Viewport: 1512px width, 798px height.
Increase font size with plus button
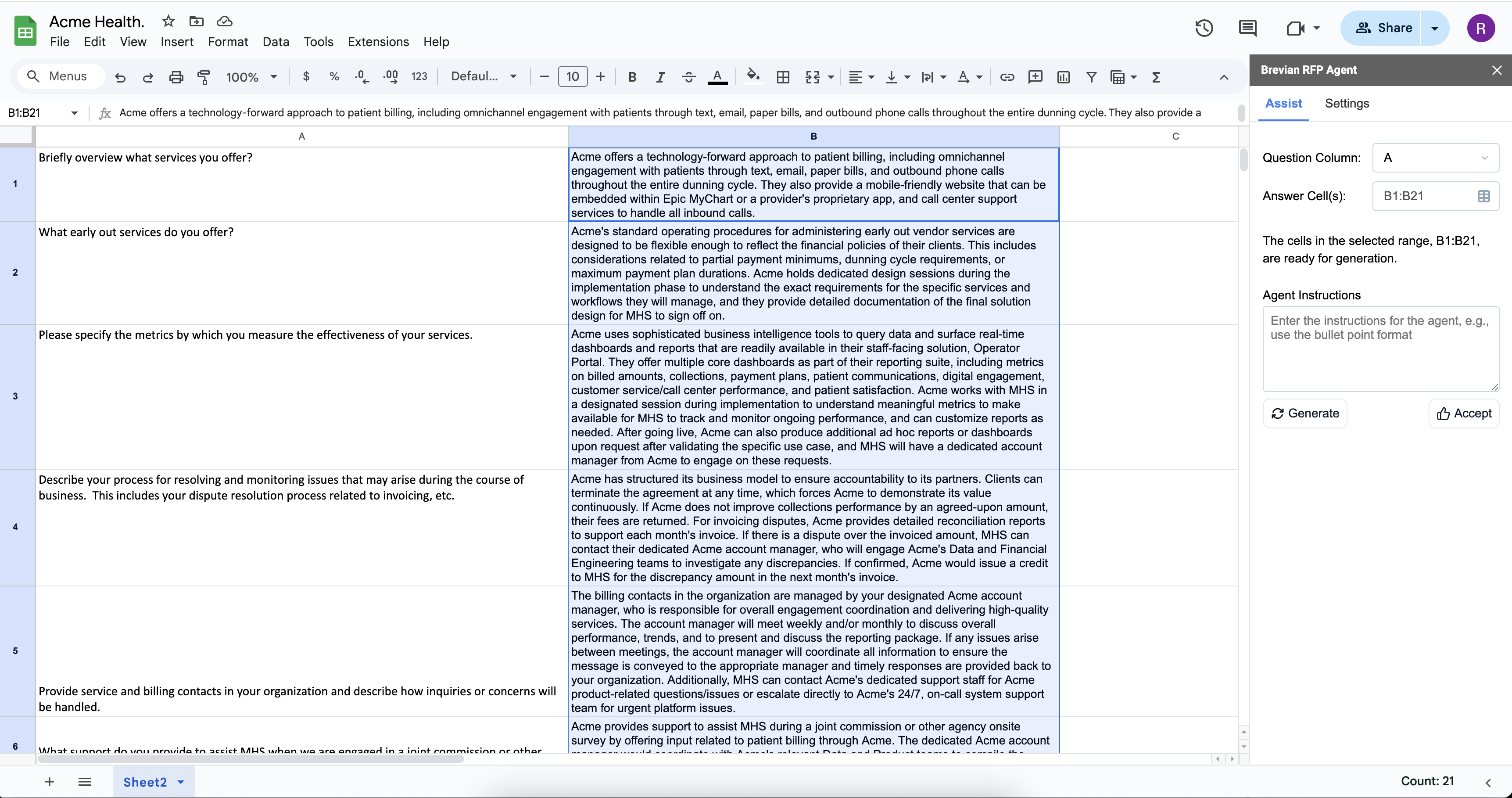pos(601,76)
